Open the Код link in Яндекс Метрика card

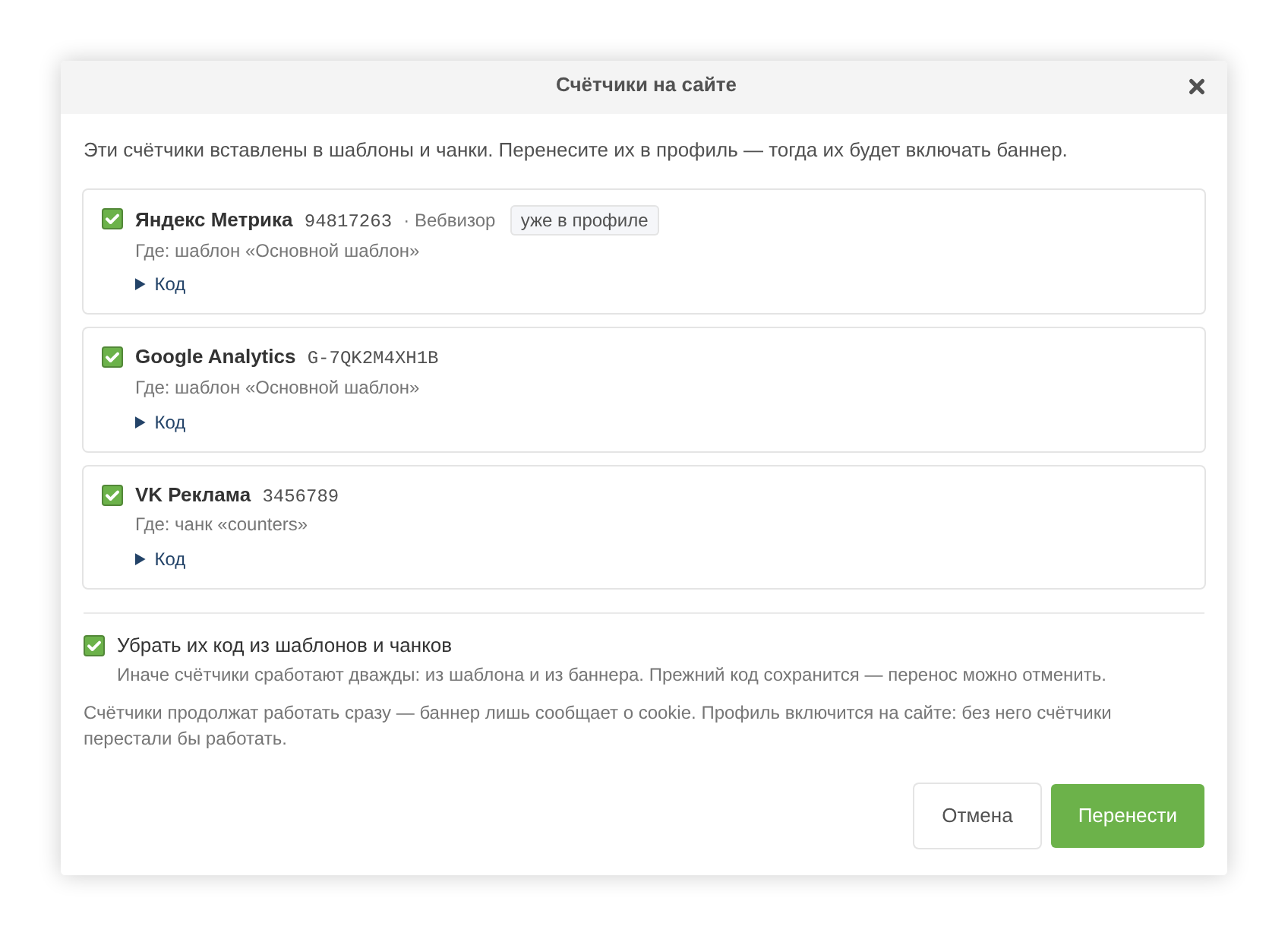coord(170,284)
